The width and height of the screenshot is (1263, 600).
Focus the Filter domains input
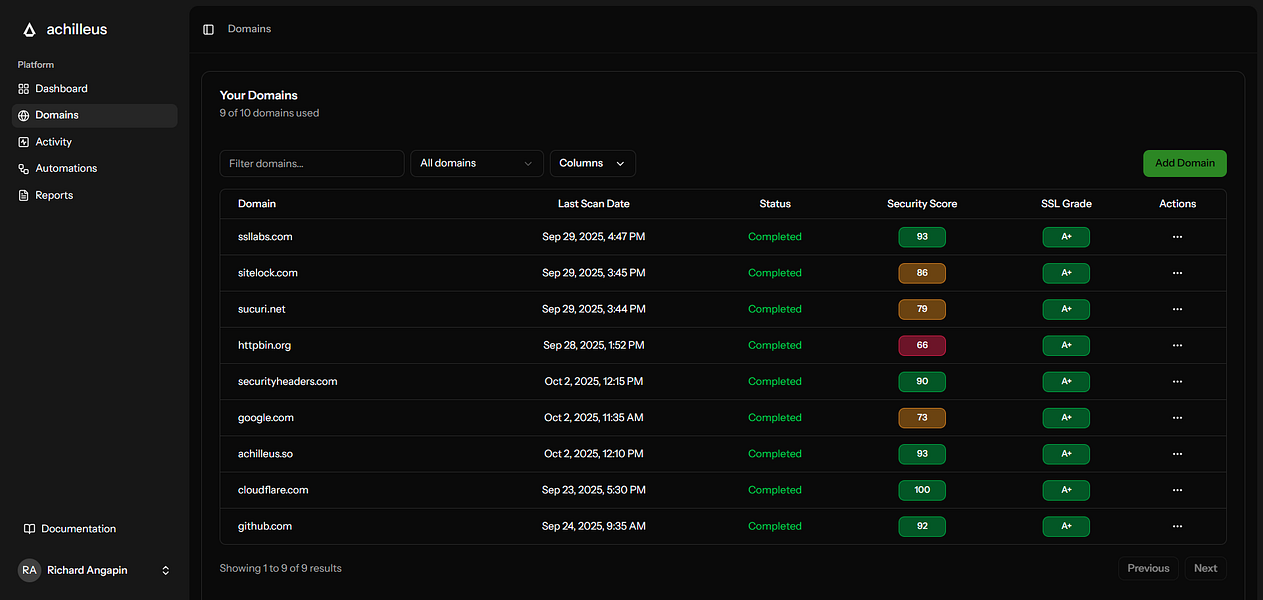click(312, 163)
